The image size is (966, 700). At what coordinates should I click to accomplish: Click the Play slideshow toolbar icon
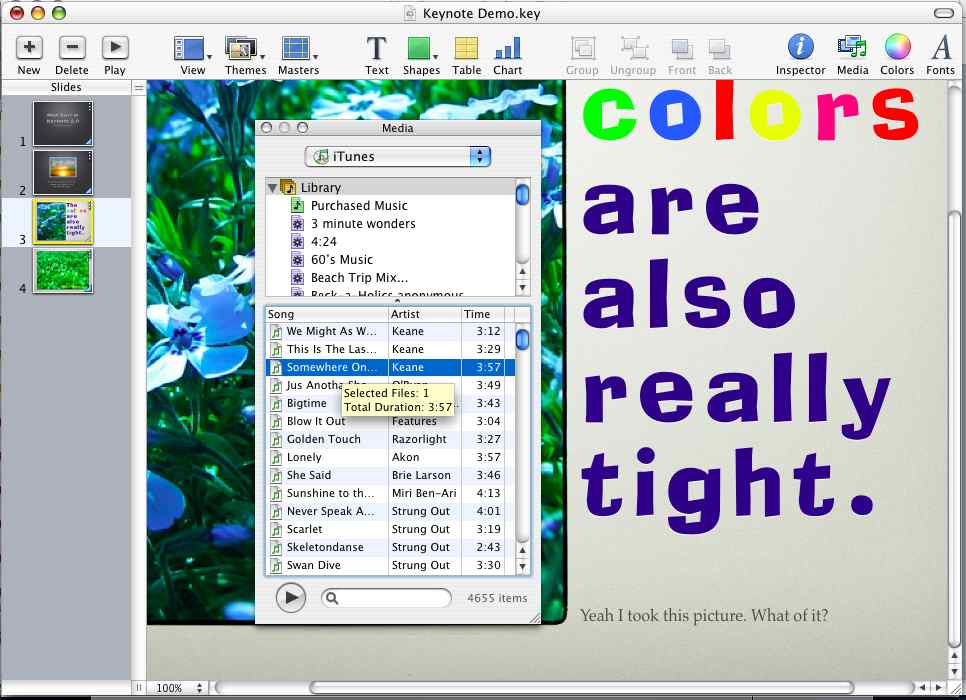[x=115, y=48]
